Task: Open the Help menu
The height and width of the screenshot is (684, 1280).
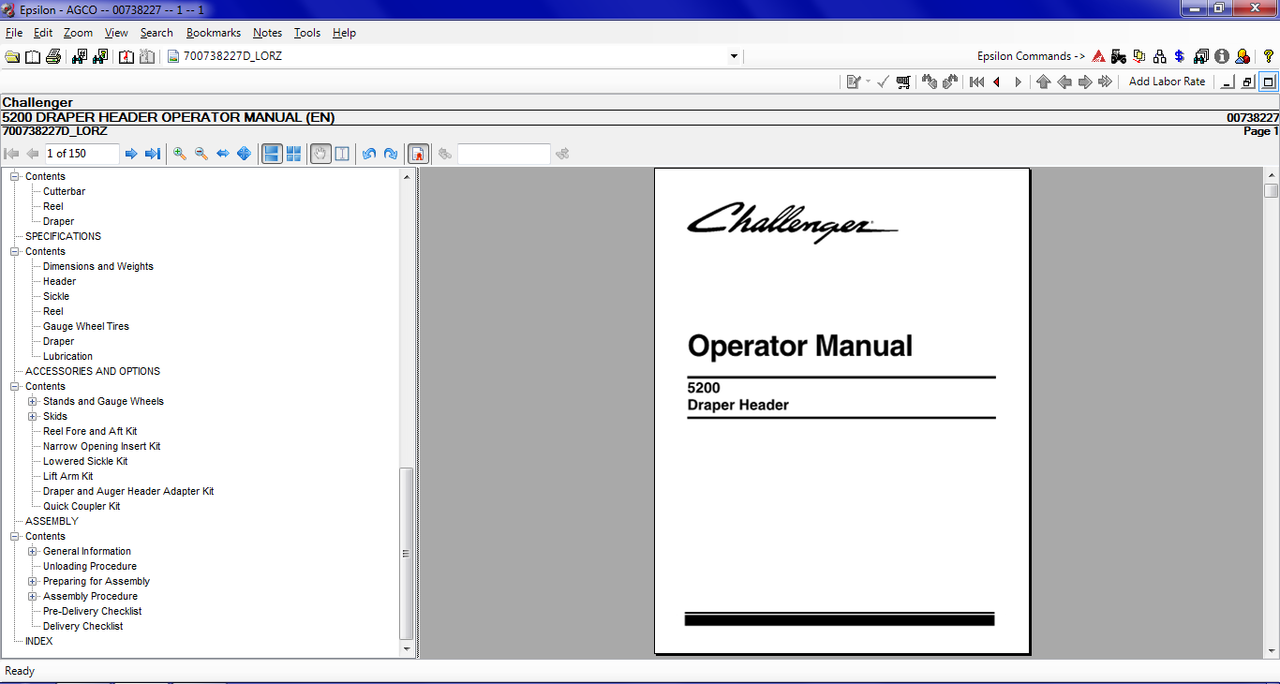Action: click(344, 33)
